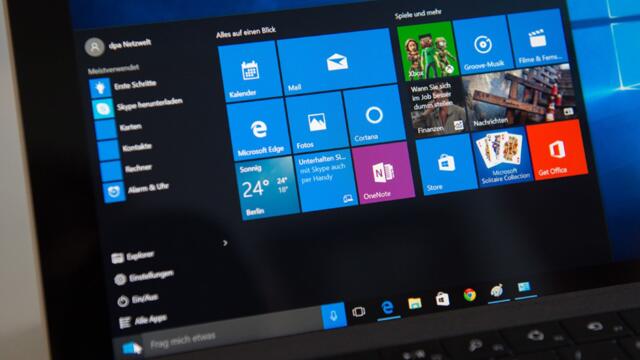The height and width of the screenshot is (360, 640).
Task: Open File Explorer from the taskbar
Action: tap(415, 303)
